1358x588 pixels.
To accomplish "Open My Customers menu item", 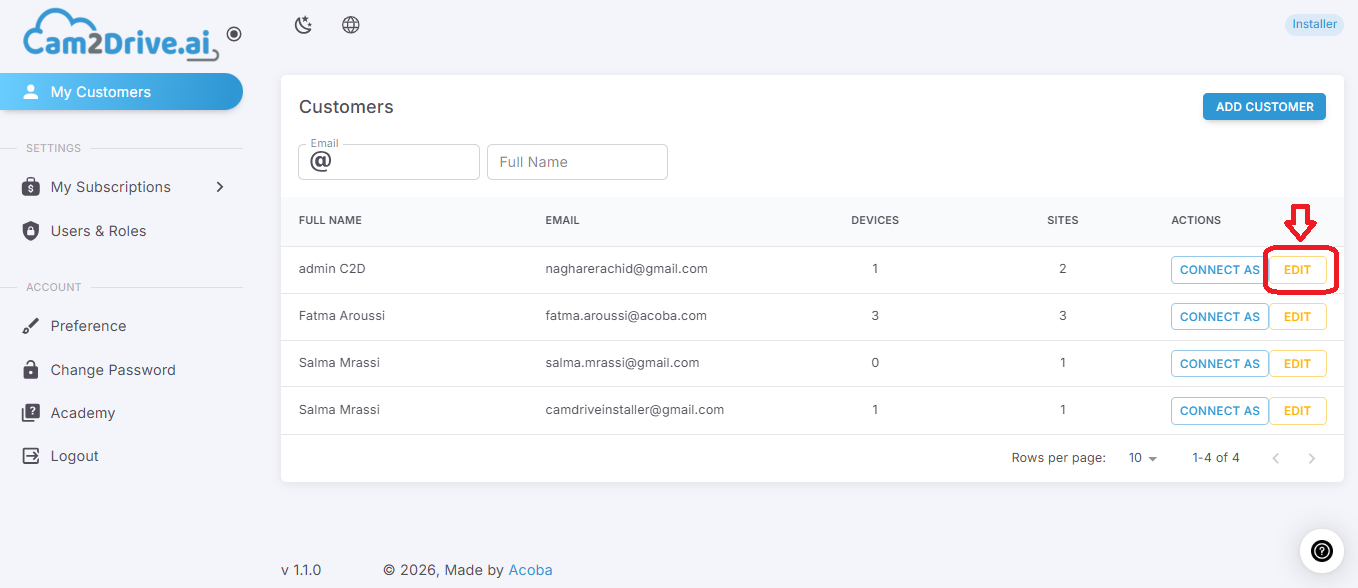I will click(121, 92).
